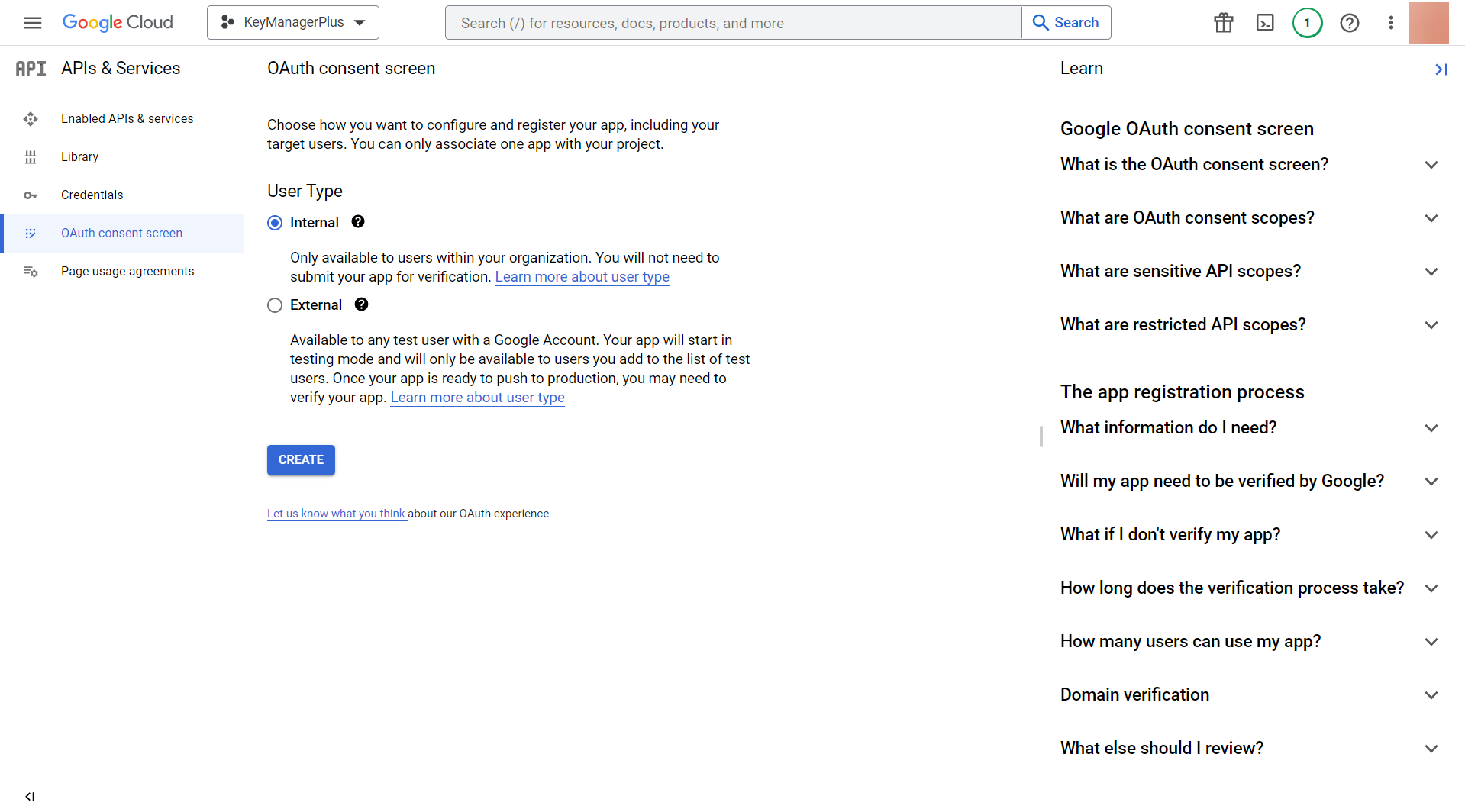Click the Internal user type help icon
The height and width of the screenshot is (812, 1465).
pyautogui.click(x=357, y=221)
